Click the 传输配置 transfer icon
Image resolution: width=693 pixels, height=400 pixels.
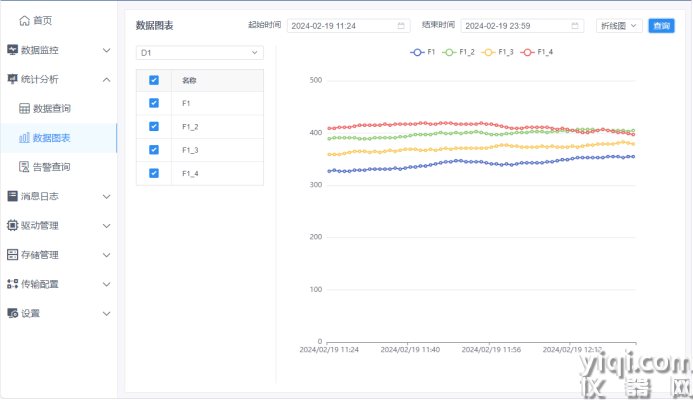click(x=12, y=284)
